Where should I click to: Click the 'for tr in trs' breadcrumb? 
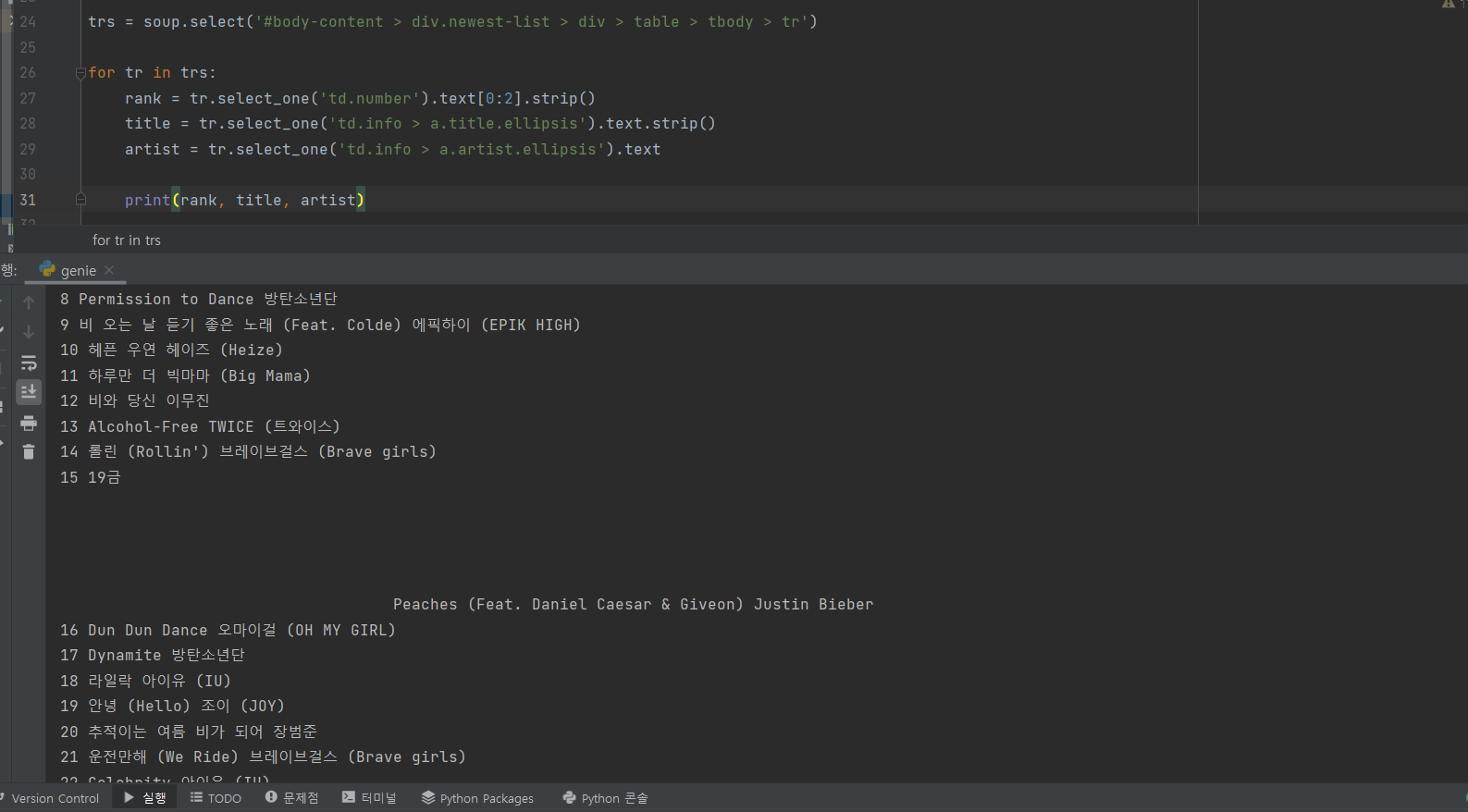(x=127, y=240)
